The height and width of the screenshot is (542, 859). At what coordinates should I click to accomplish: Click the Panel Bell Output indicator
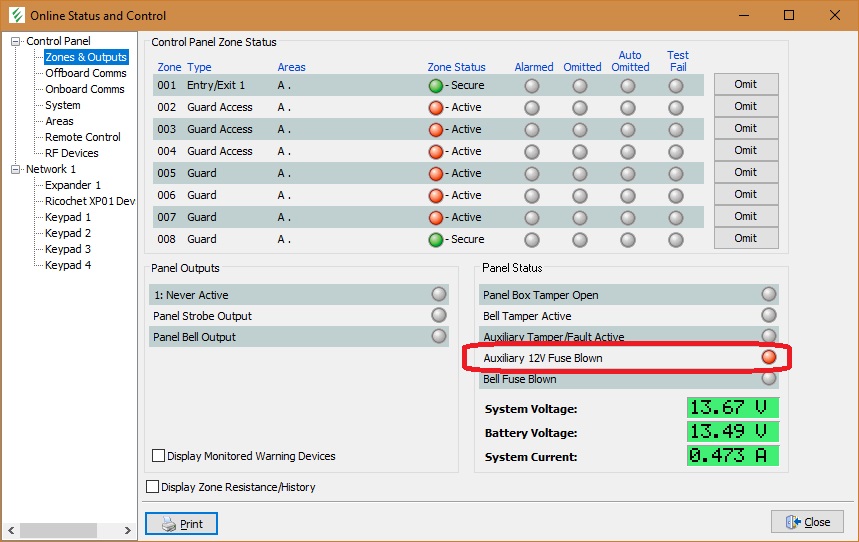(439, 336)
